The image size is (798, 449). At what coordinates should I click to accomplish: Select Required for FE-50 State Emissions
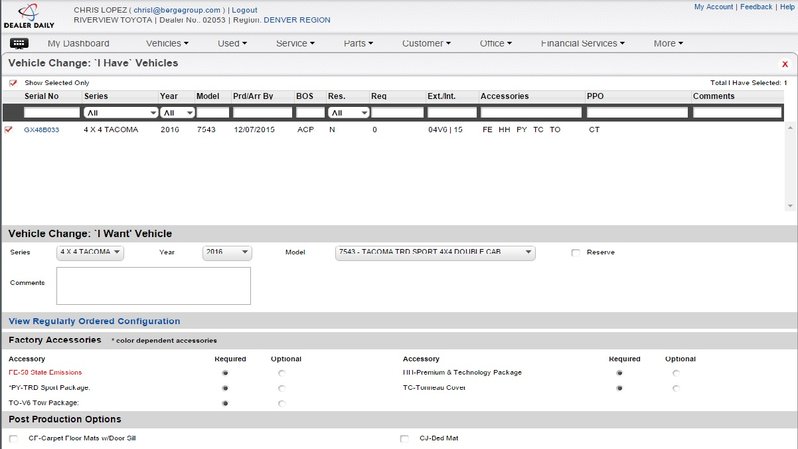tap(225, 373)
